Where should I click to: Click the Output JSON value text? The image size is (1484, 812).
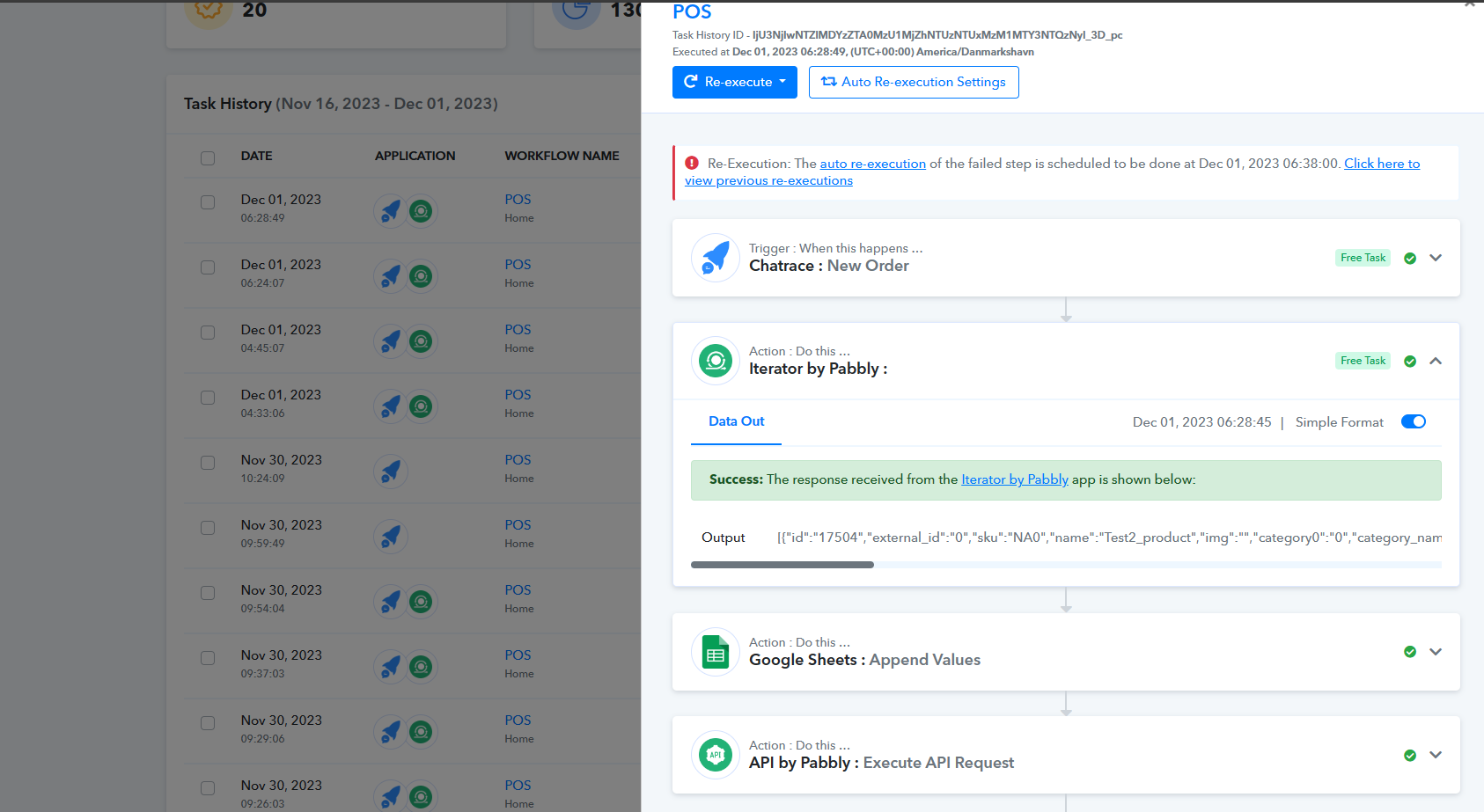1109,538
